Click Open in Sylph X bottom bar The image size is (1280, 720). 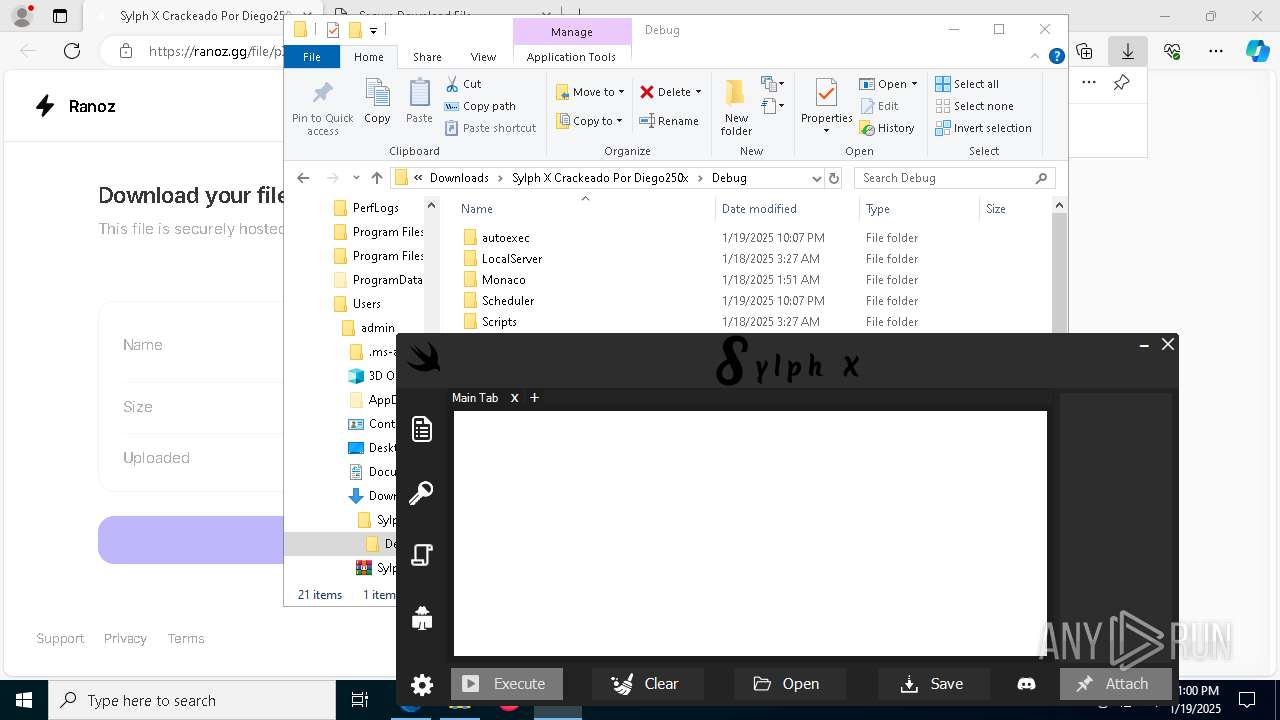click(790, 684)
